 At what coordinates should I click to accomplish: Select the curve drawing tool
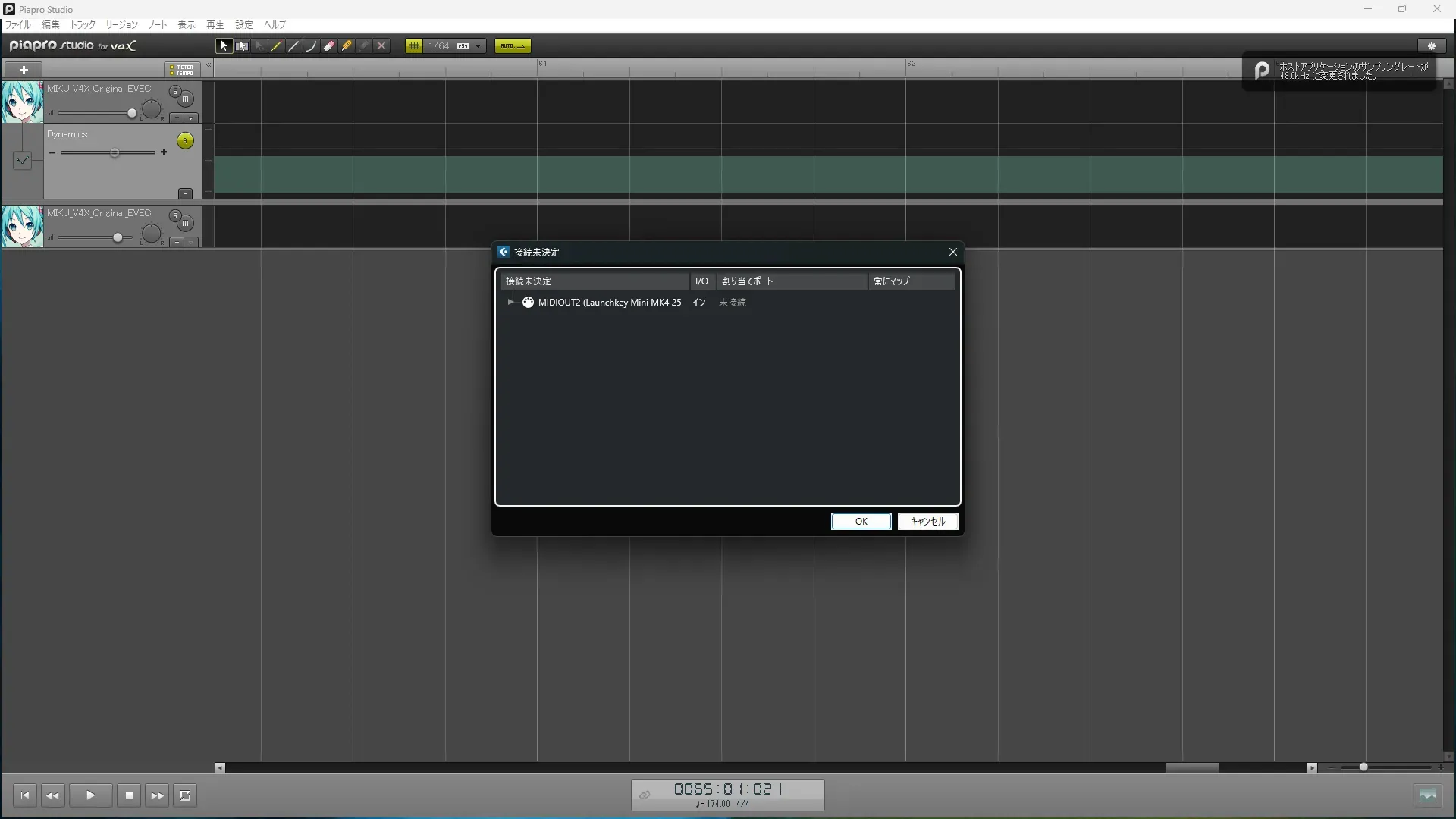pyautogui.click(x=312, y=46)
